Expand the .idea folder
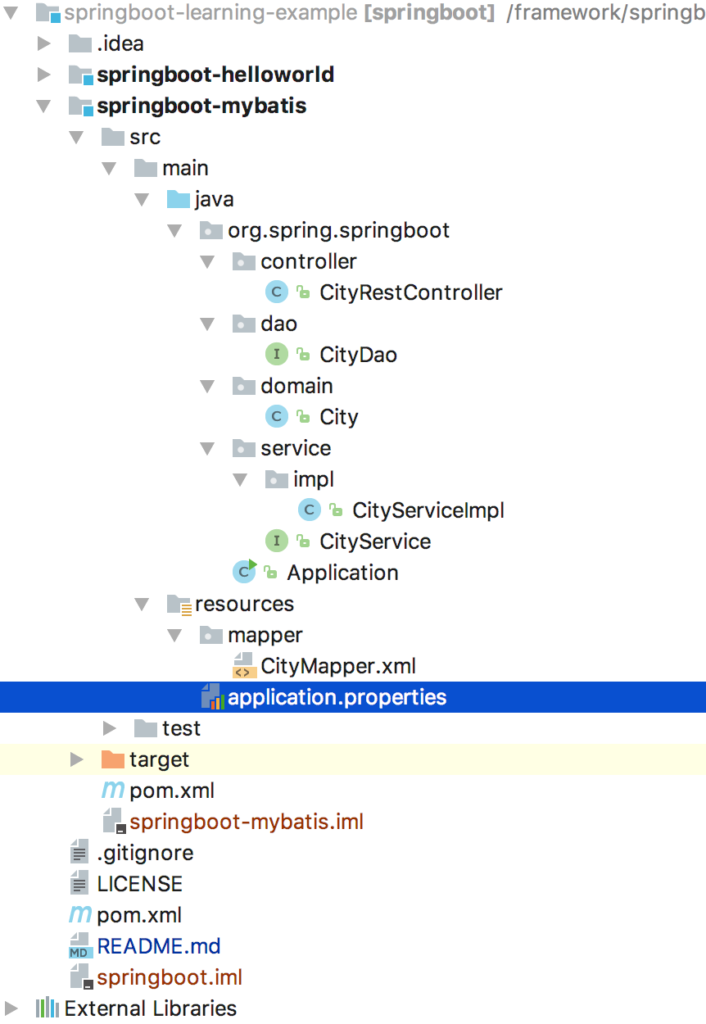706x1024 pixels. [44, 43]
